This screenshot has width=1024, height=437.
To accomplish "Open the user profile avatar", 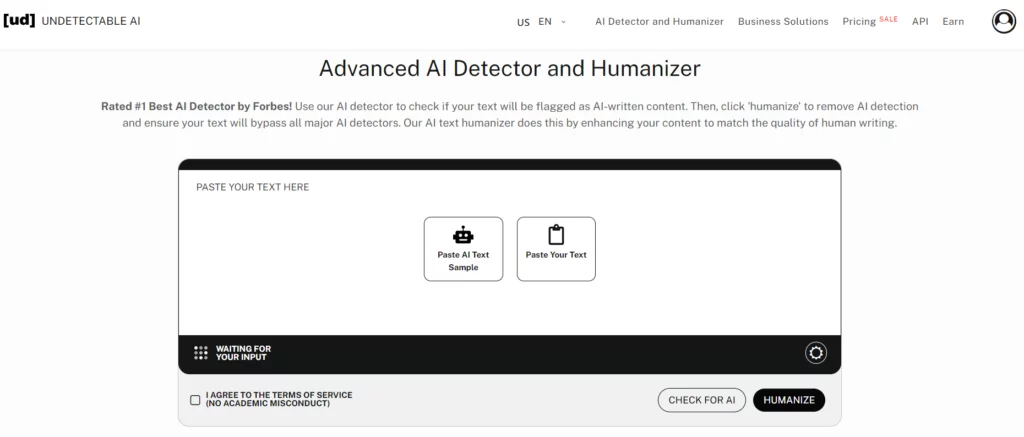I will pyautogui.click(x=1003, y=21).
